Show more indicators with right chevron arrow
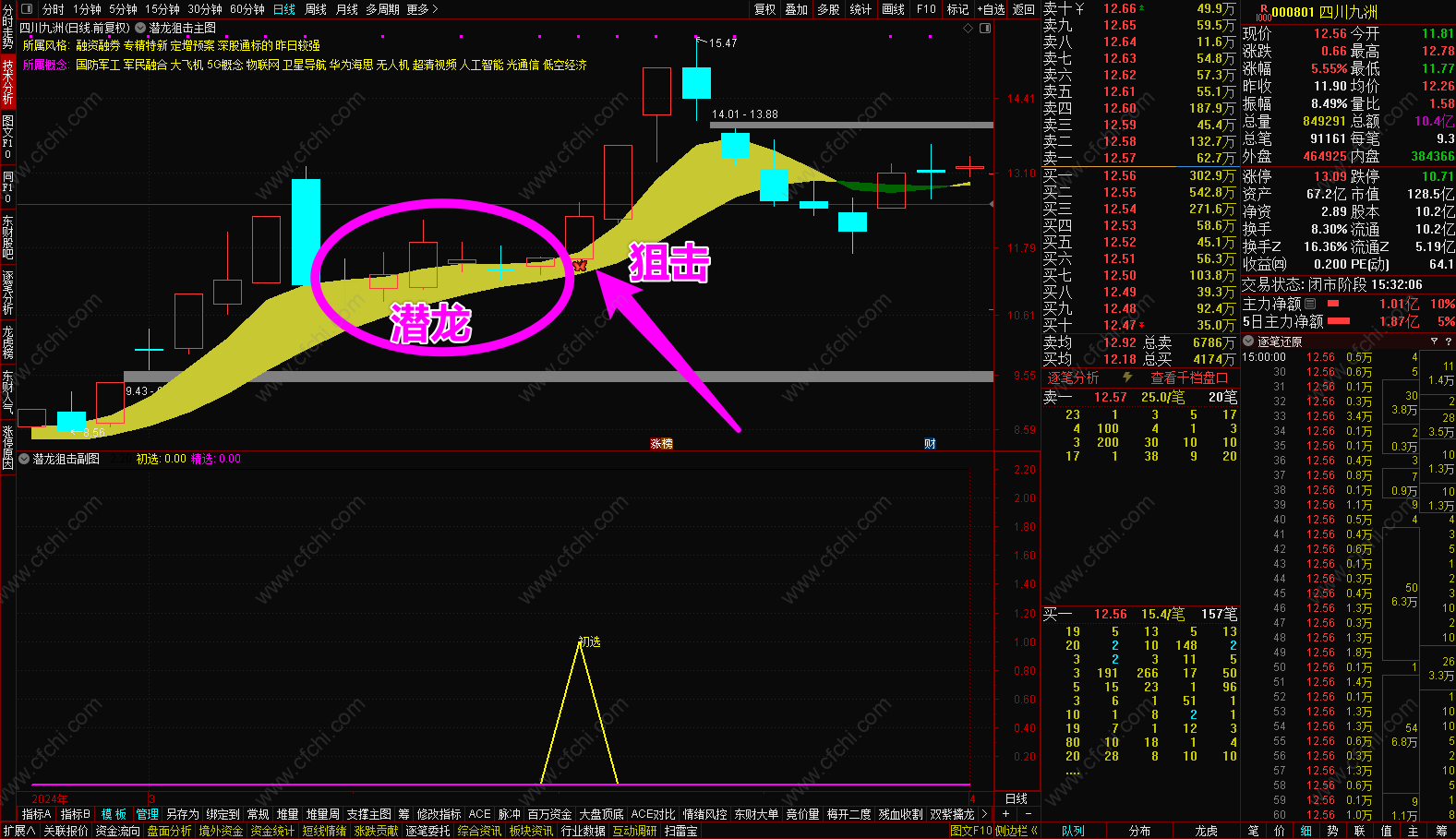The height and width of the screenshot is (839, 1456). [984, 814]
